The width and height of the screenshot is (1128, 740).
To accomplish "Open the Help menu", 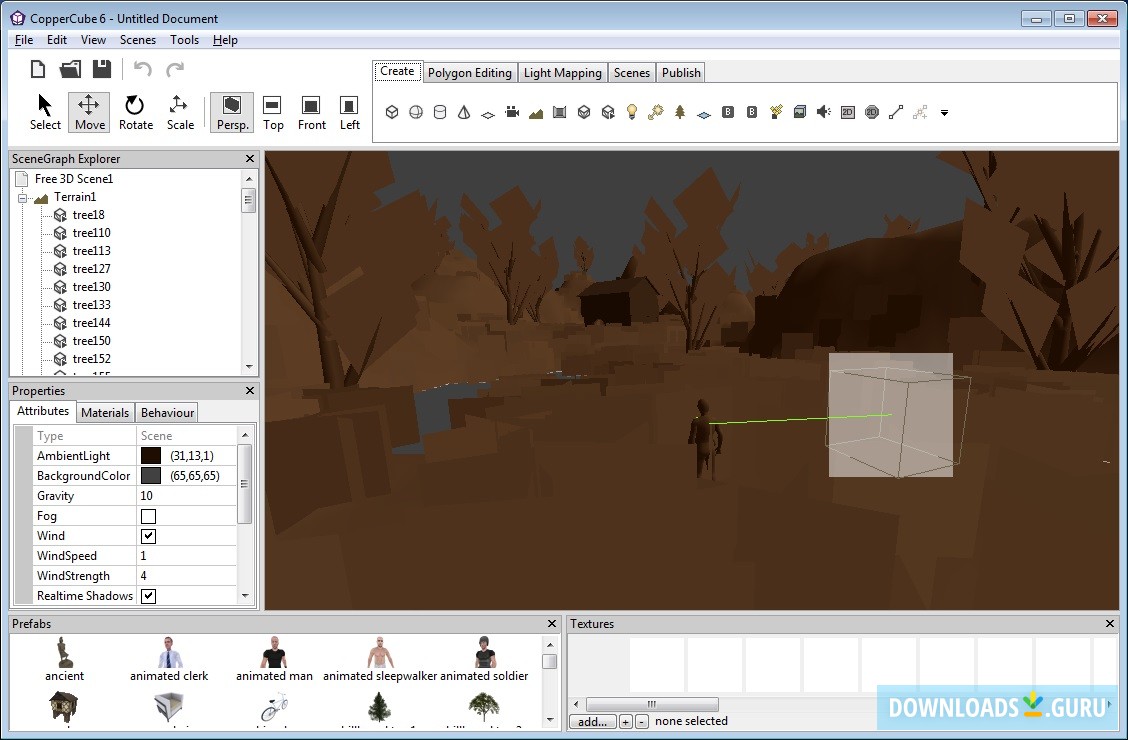I will coord(225,40).
